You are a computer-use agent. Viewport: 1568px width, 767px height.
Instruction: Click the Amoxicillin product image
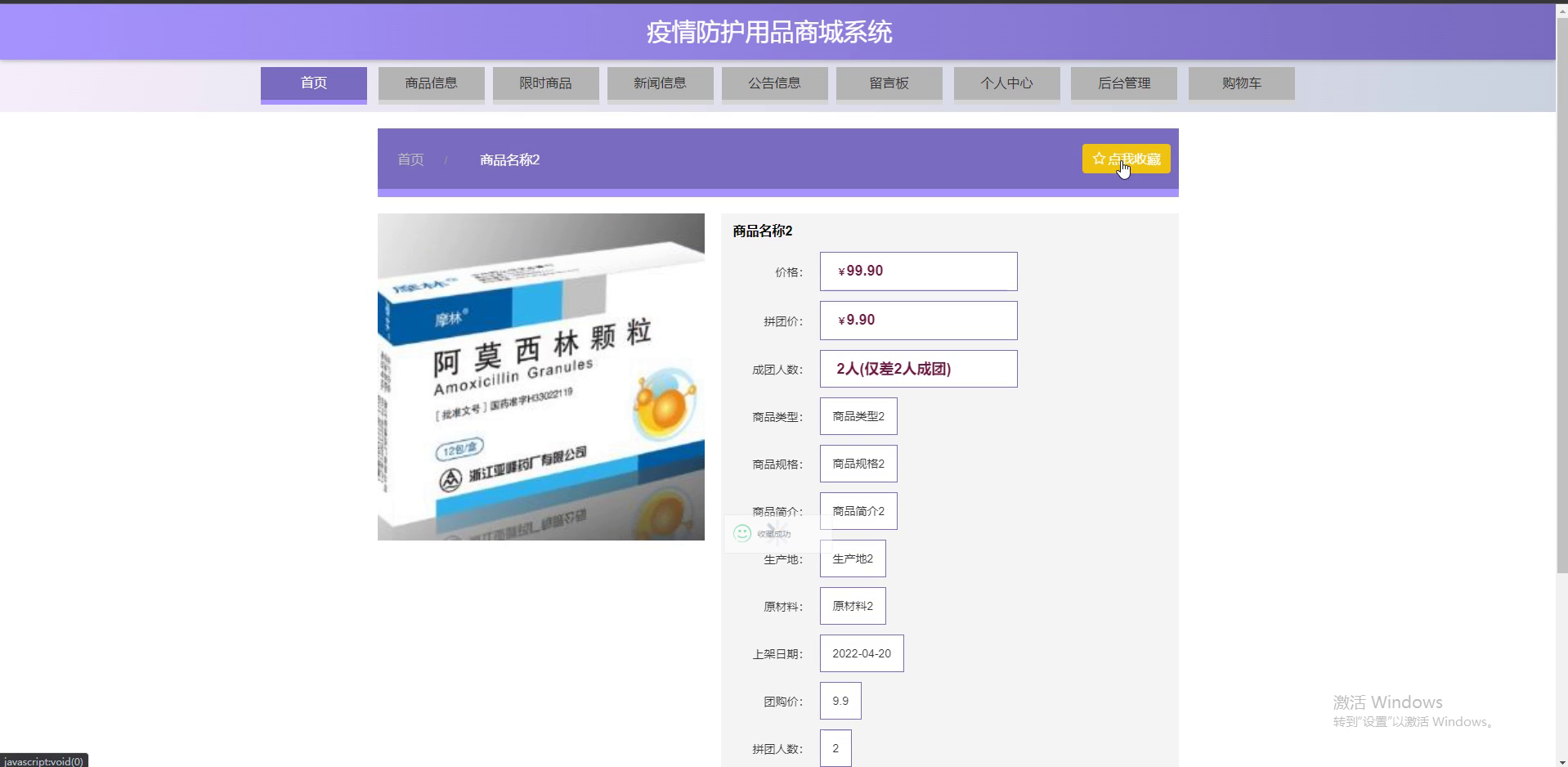(x=541, y=377)
